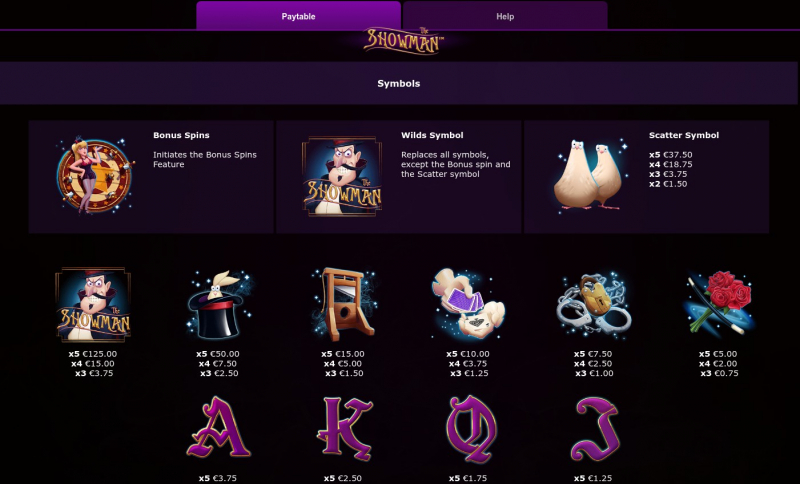Image resolution: width=800 pixels, height=484 pixels.
Task: Click the Bonus Spins showgirl wheel icon
Action: pyautogui.click(x=95, y=175)
